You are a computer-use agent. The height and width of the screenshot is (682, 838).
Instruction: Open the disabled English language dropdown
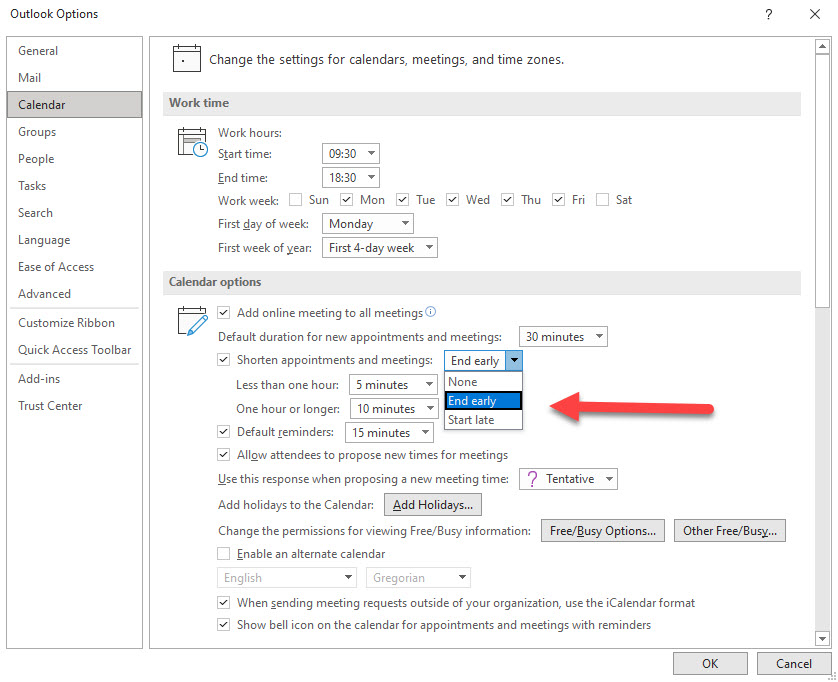coord(286,578)
